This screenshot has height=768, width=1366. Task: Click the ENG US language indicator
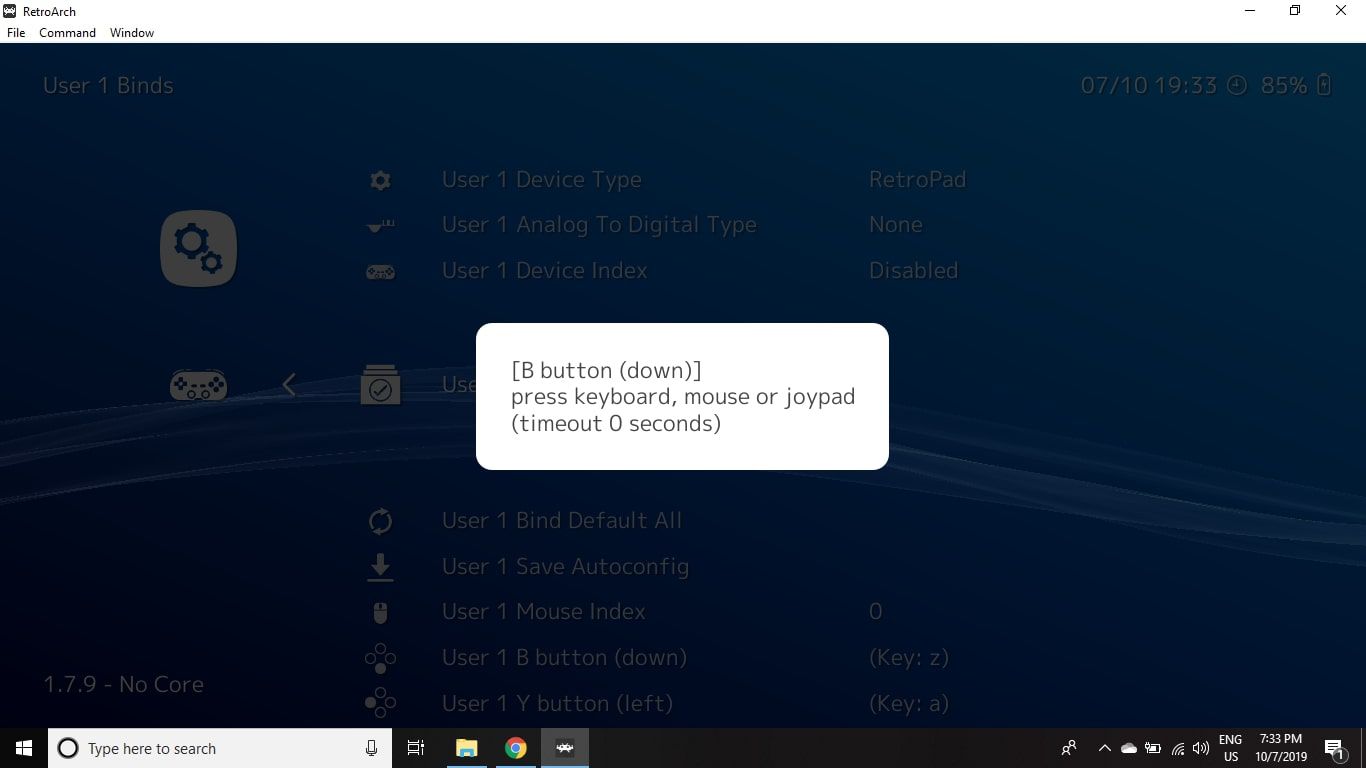click(1230, 748)
